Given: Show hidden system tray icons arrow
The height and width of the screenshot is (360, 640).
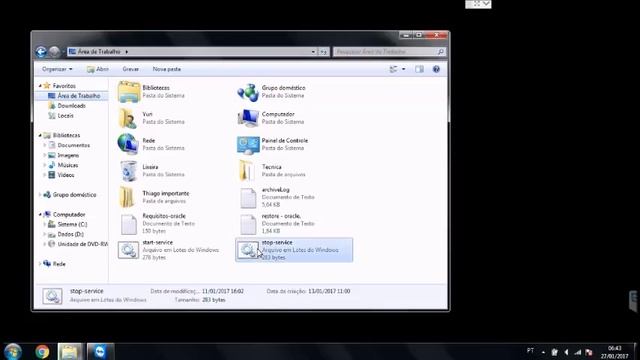Looking at the screenshot, I should [543, 352].
